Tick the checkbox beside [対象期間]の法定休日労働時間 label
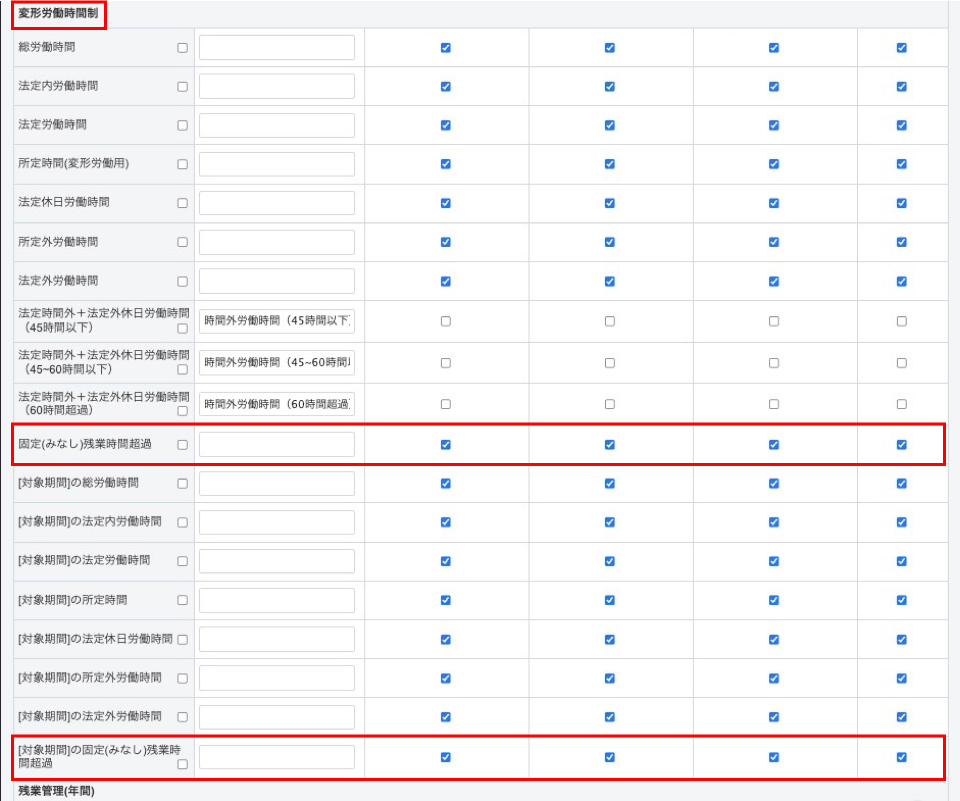Image resolution: width=960 pixels, height=801 pixels. (182, 639)
